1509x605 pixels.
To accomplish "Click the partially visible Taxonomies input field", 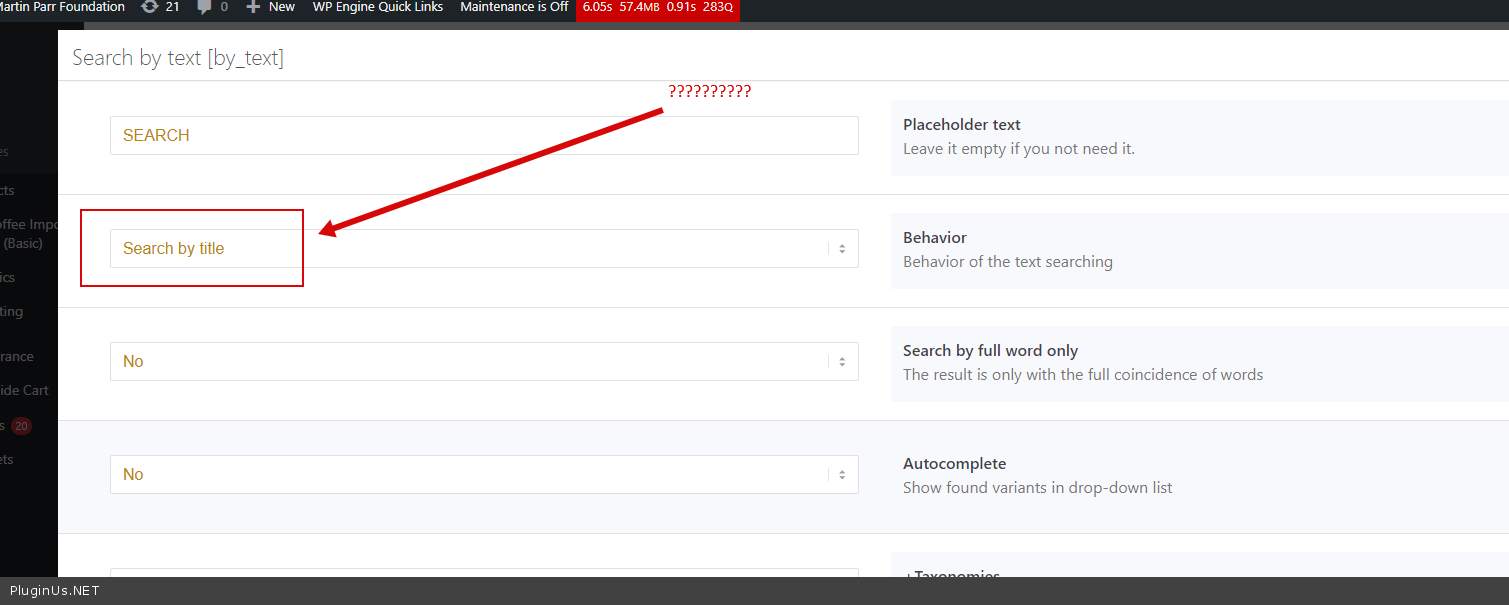I will [484, 572].
